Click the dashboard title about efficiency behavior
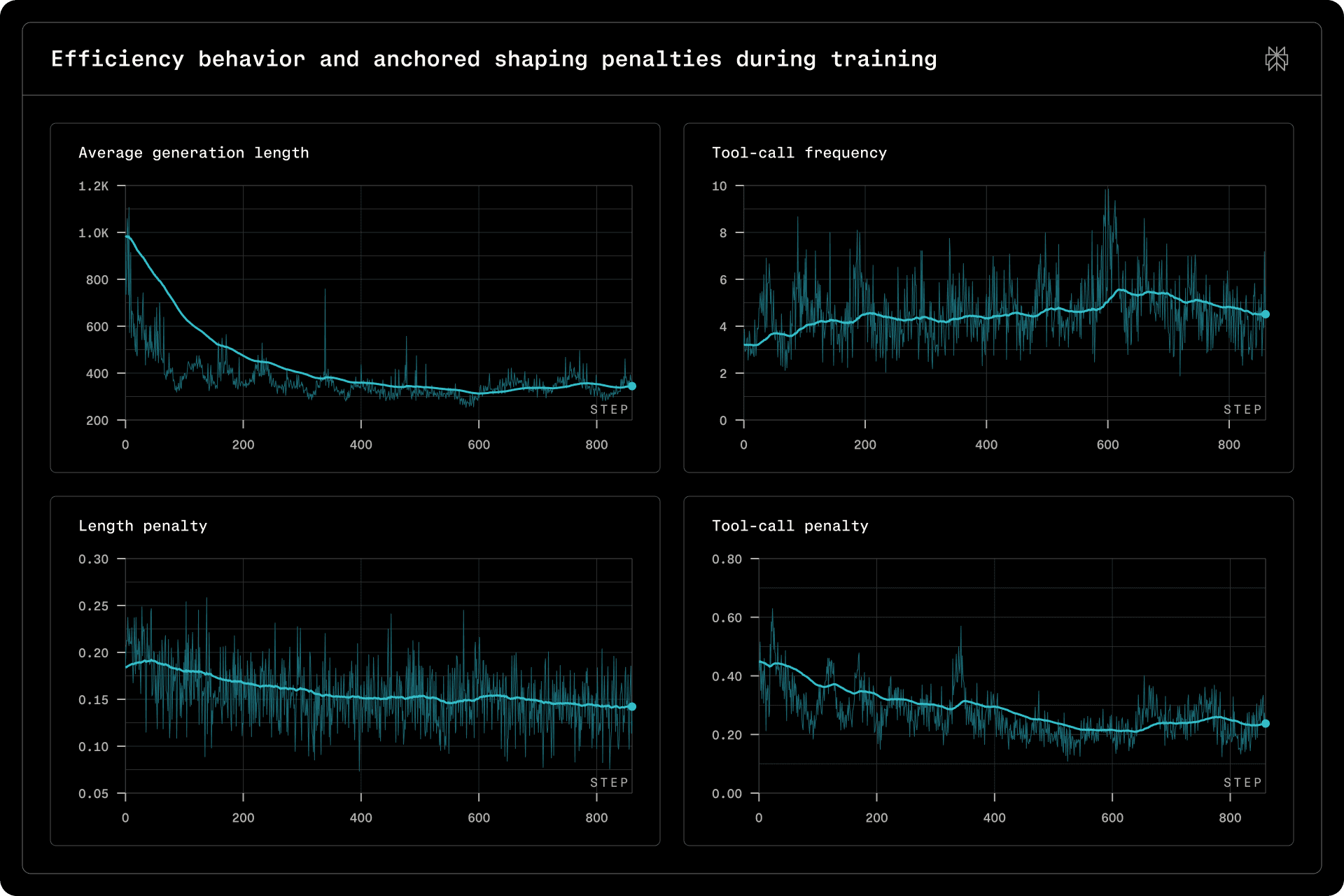 [x=493, y=59]
